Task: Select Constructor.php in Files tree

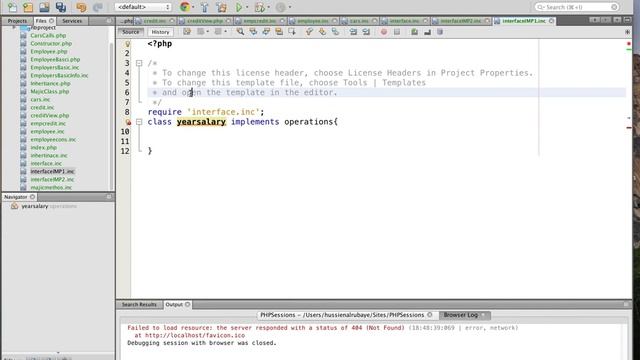Action: click(x=51, y=43)
